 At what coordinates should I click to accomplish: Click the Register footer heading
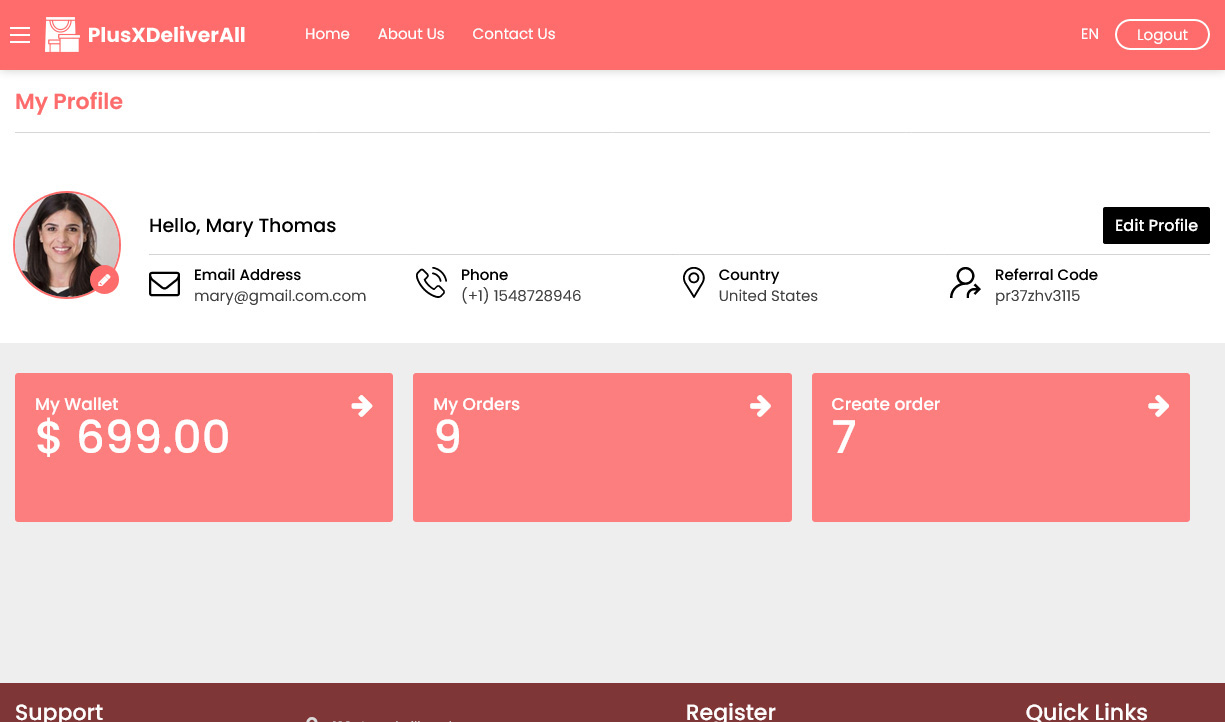[730, 711]
